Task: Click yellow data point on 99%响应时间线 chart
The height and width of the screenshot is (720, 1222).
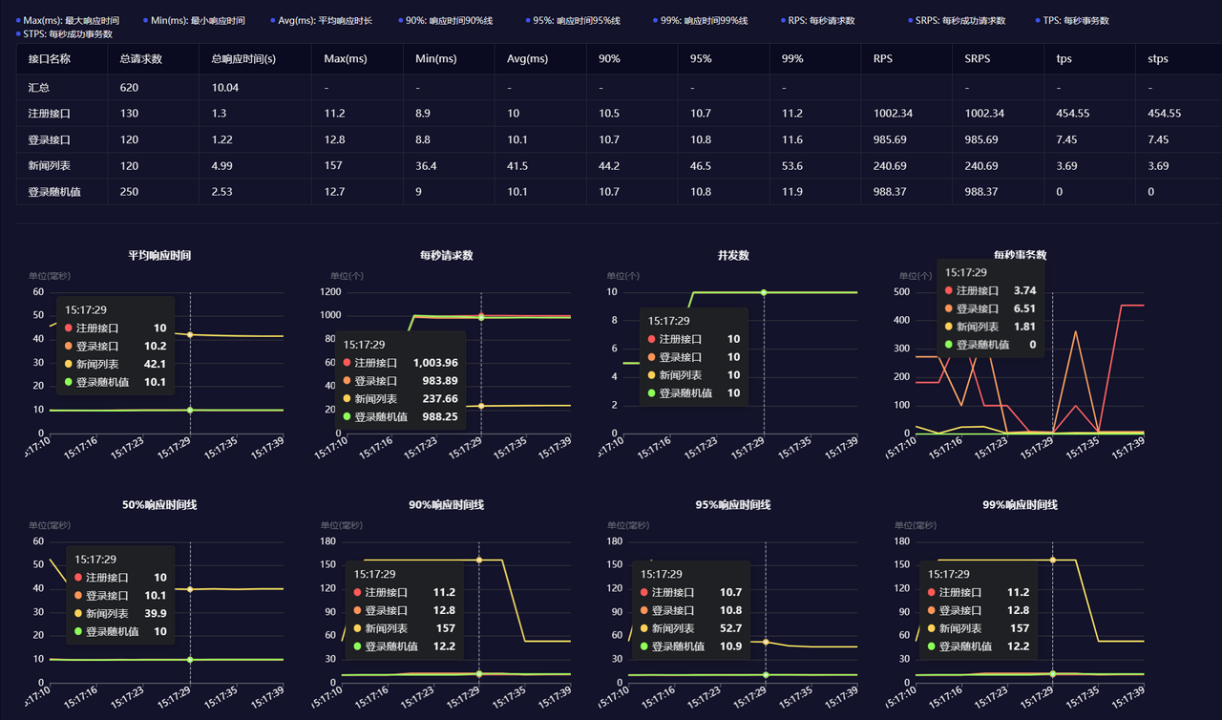Action: click(1052, 560)
